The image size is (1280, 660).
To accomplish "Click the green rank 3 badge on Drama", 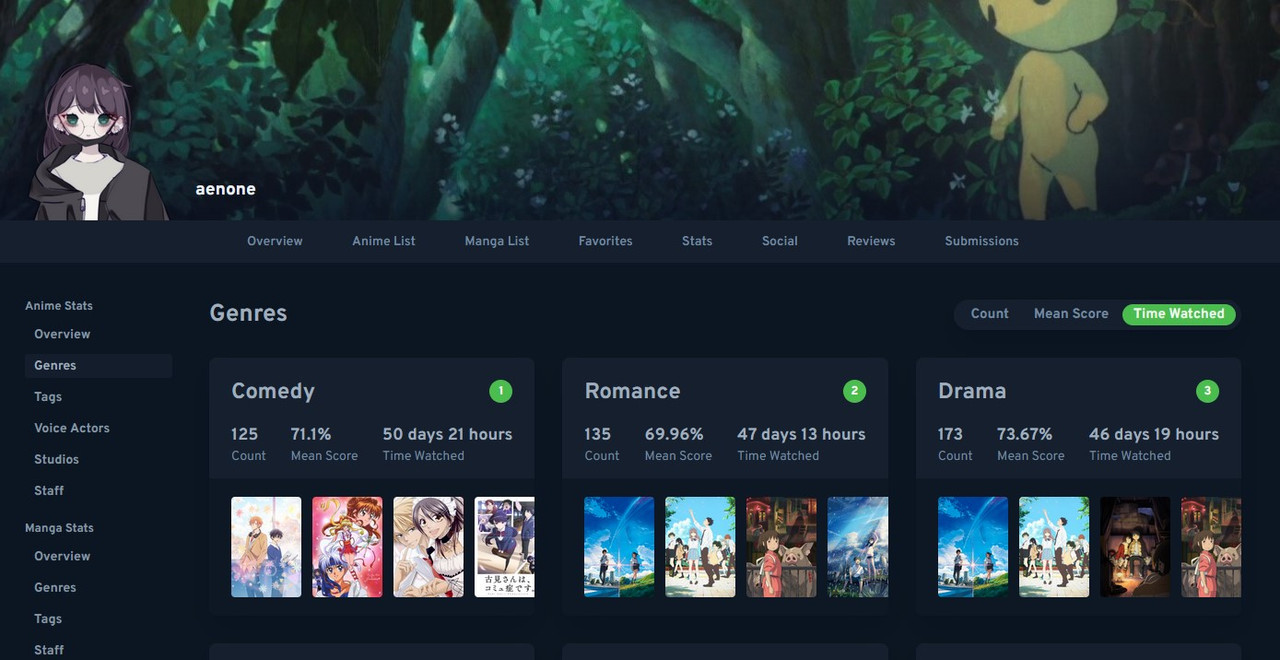I will click(1207, 391).
